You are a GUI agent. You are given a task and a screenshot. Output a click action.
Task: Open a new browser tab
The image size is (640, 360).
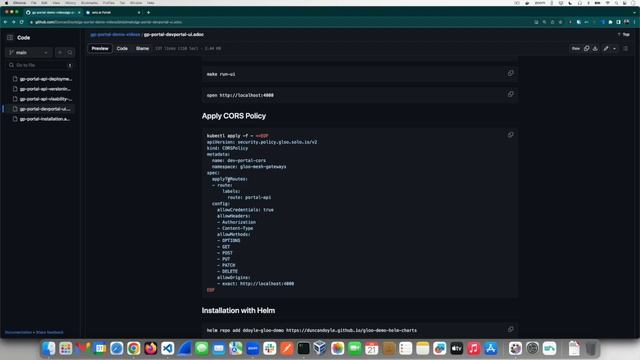pyautogui.click(x=148, y=13)
